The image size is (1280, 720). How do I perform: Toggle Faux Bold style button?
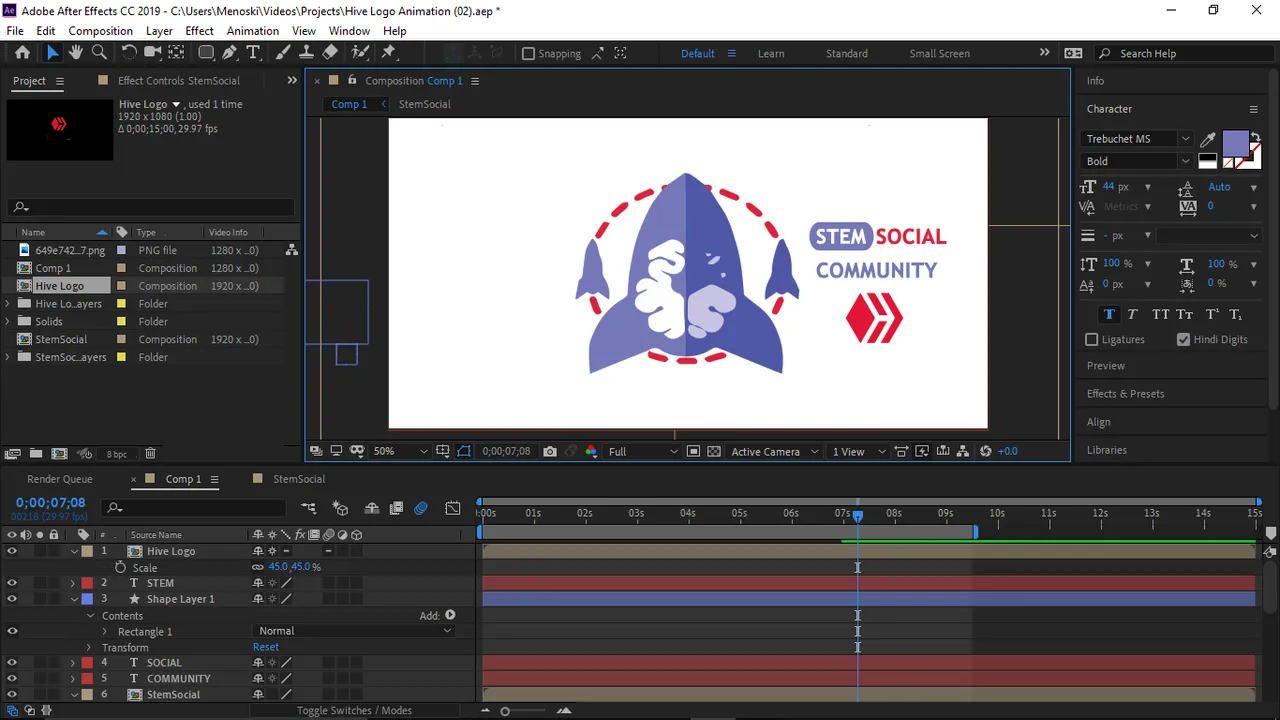[x=1109, y=314]
